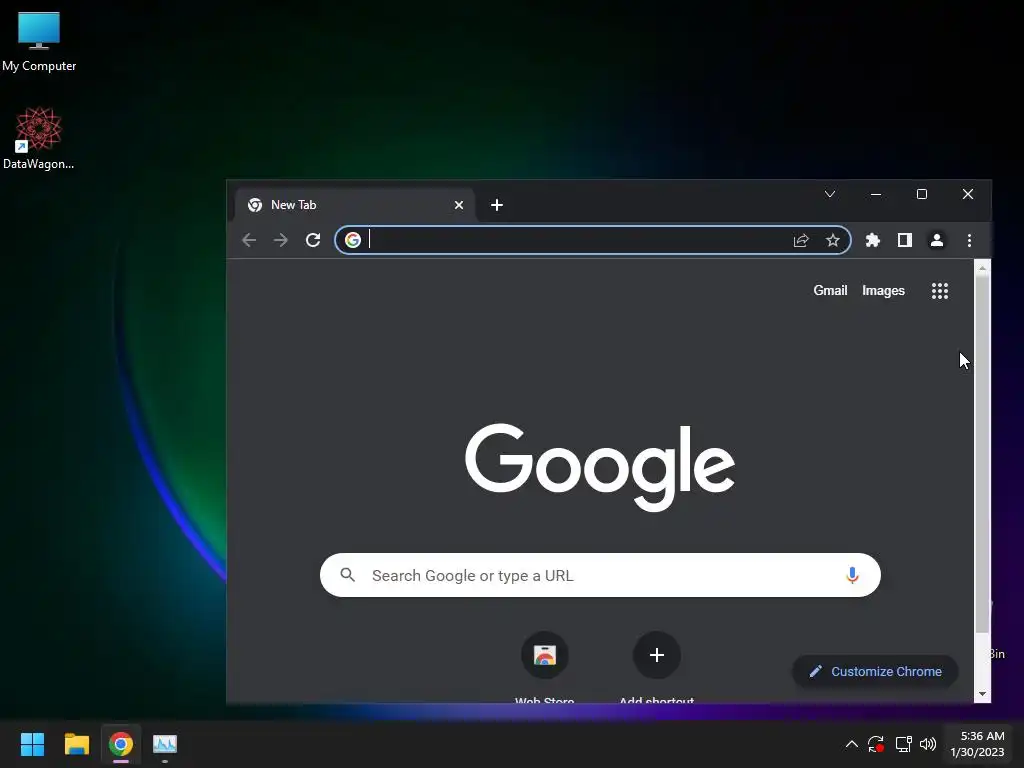The width and height of the screenshot is (1024, 768).
Task: Open the side panel icon
Action: pyautogui.click(x=904, y=240)
